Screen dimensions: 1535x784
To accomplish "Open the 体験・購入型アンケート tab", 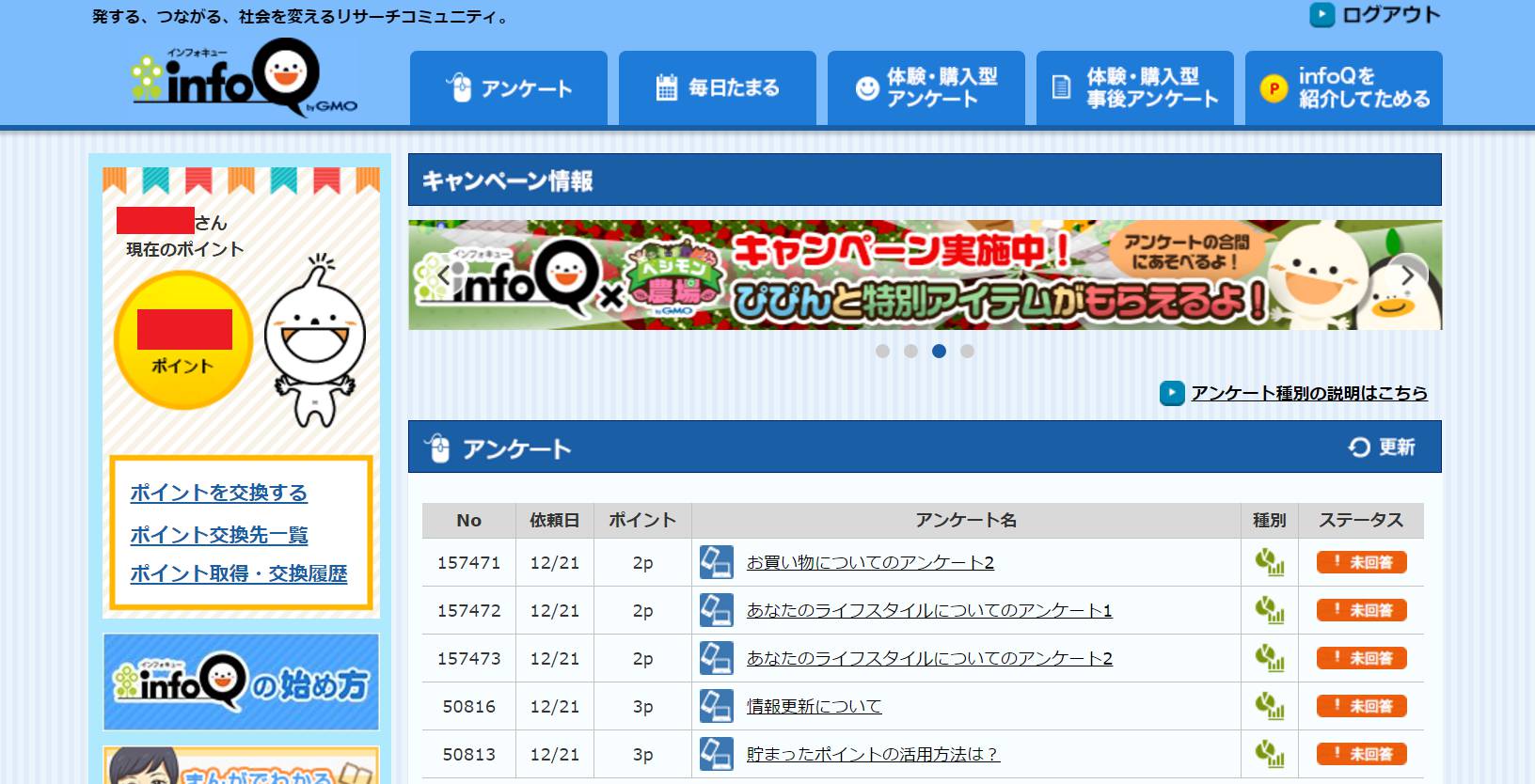I will point(926,88).
